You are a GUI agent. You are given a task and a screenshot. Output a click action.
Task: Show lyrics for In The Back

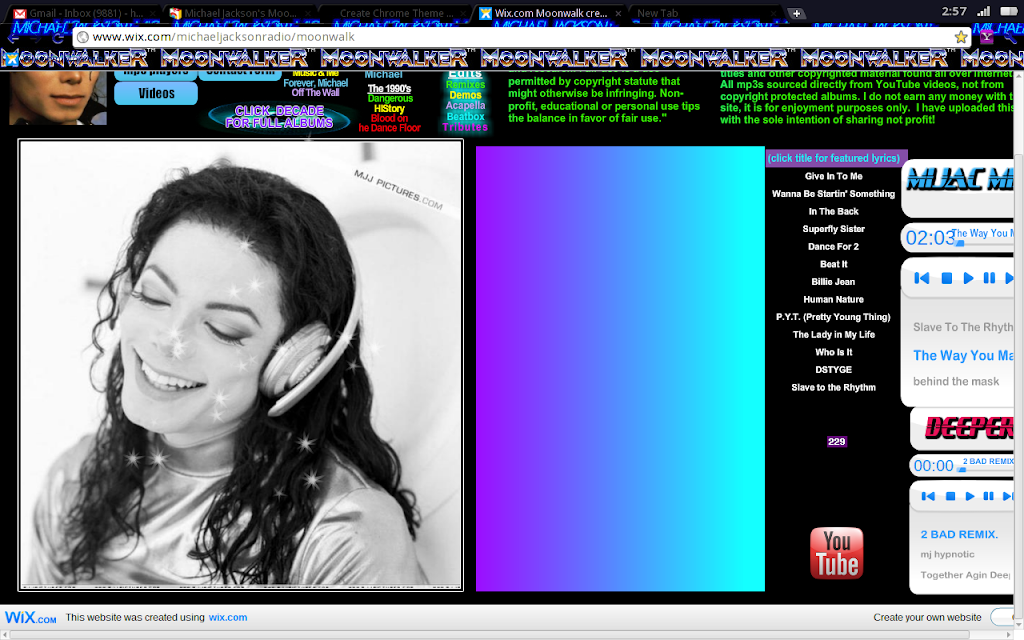point(833,212)
